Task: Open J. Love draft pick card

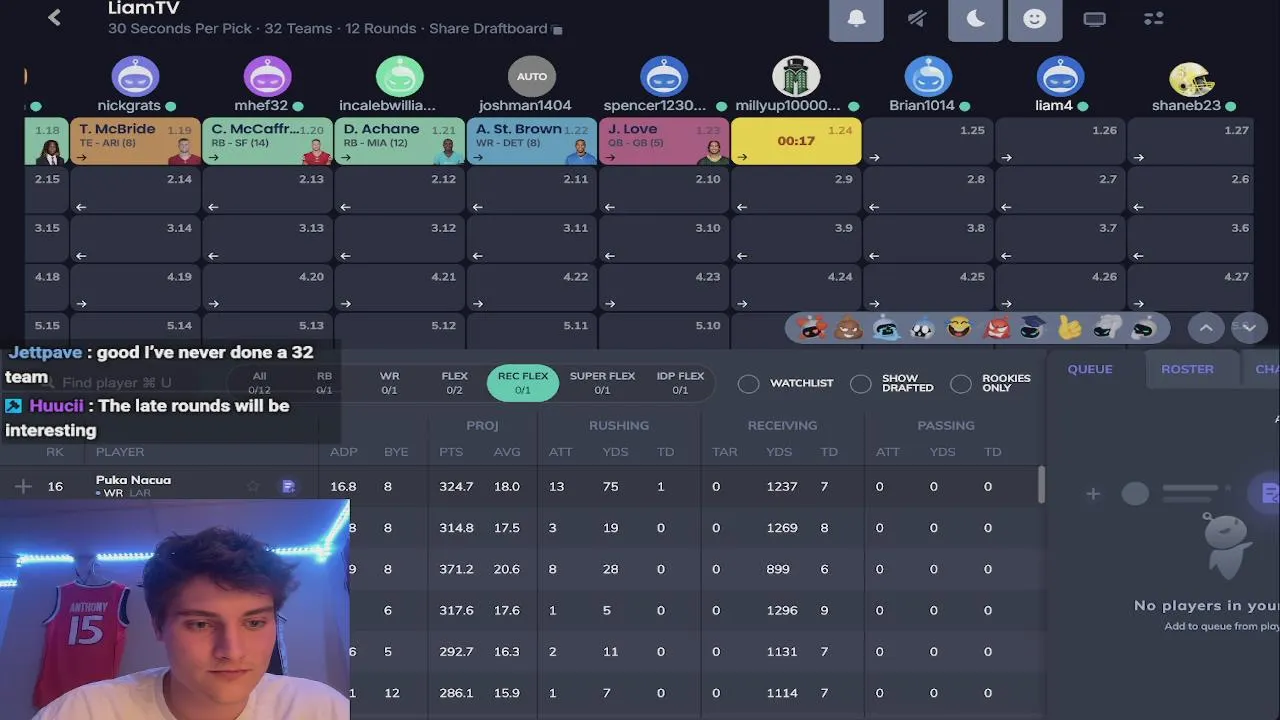Action: point(663,141)
